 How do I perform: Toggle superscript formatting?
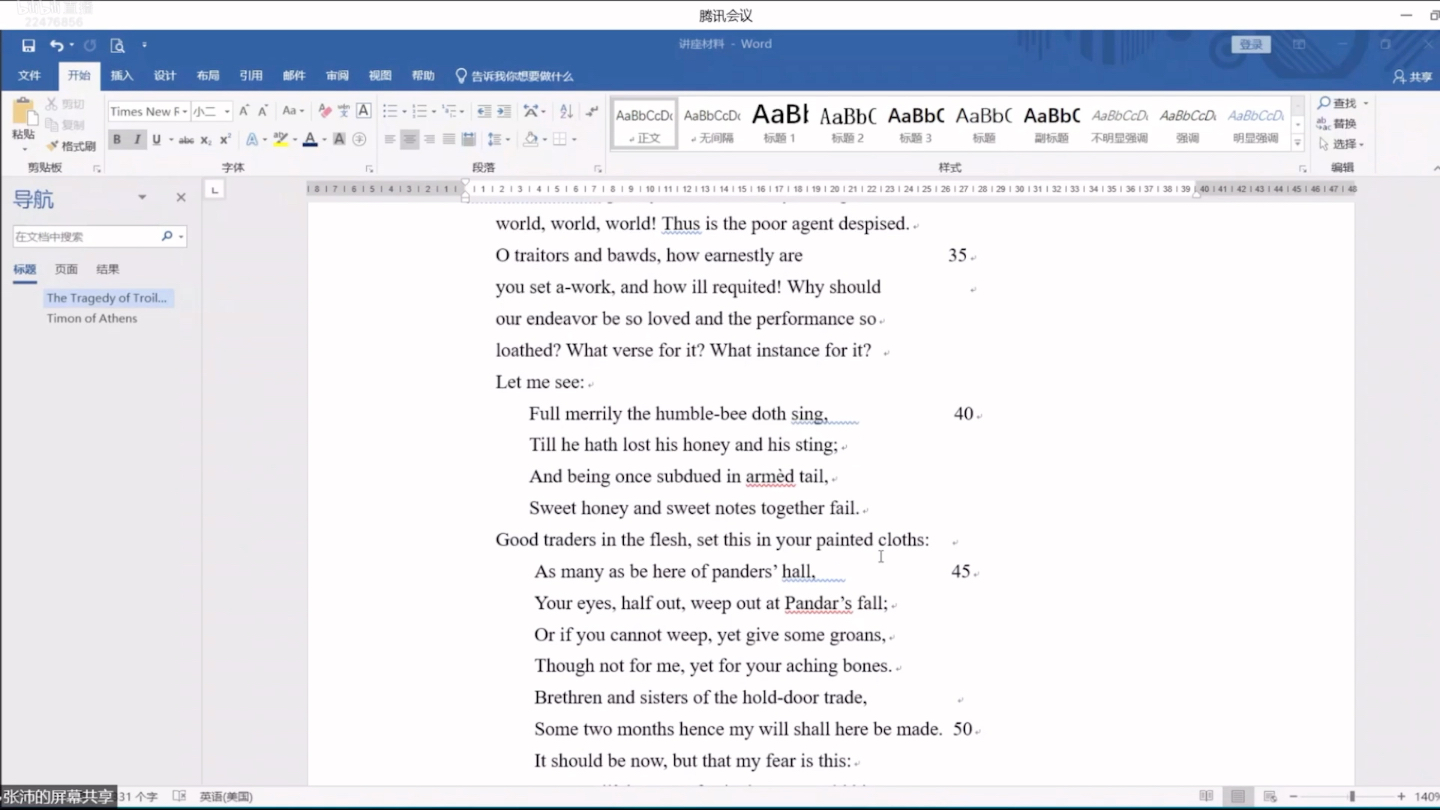[x=225, y=140]
